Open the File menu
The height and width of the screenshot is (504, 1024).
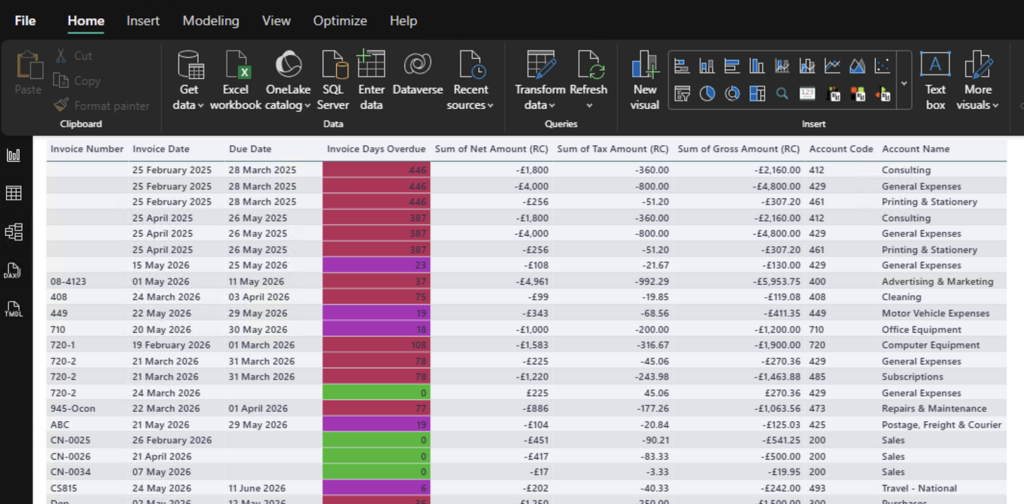pos(25,21)
